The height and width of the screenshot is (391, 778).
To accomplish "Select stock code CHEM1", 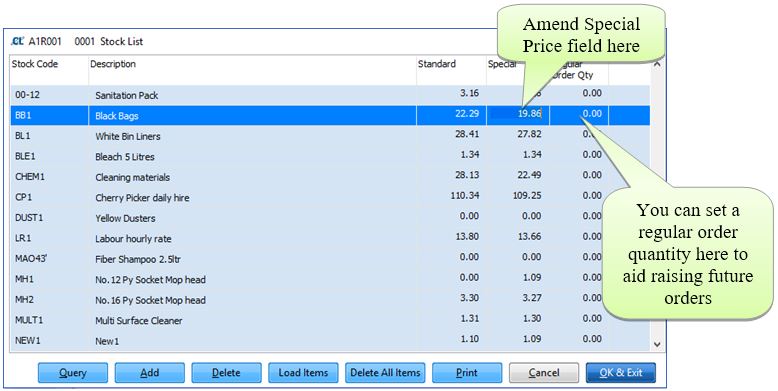I will (30, 177).
